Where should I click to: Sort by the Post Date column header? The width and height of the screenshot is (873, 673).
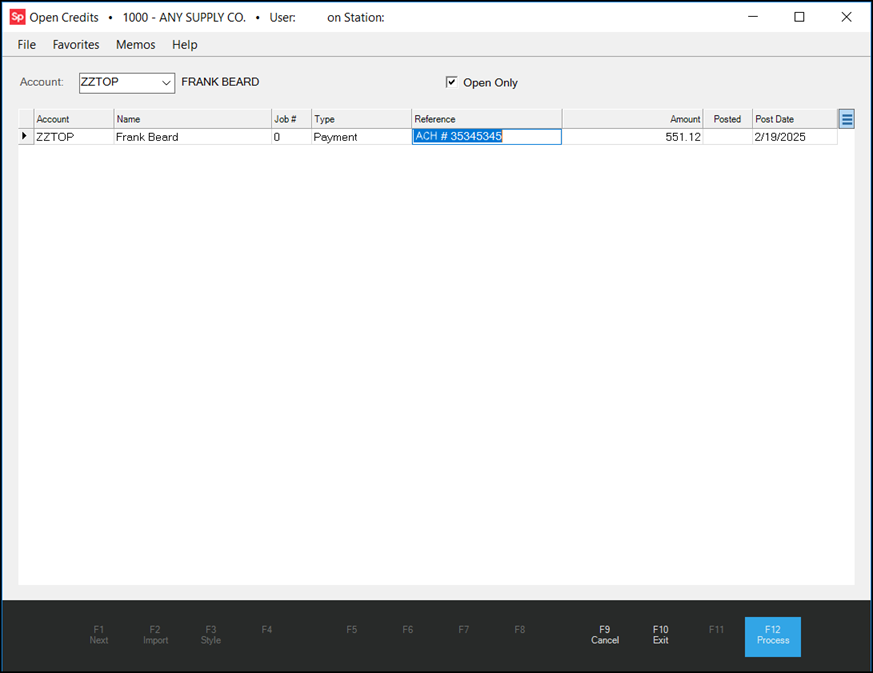pos(793,119)
